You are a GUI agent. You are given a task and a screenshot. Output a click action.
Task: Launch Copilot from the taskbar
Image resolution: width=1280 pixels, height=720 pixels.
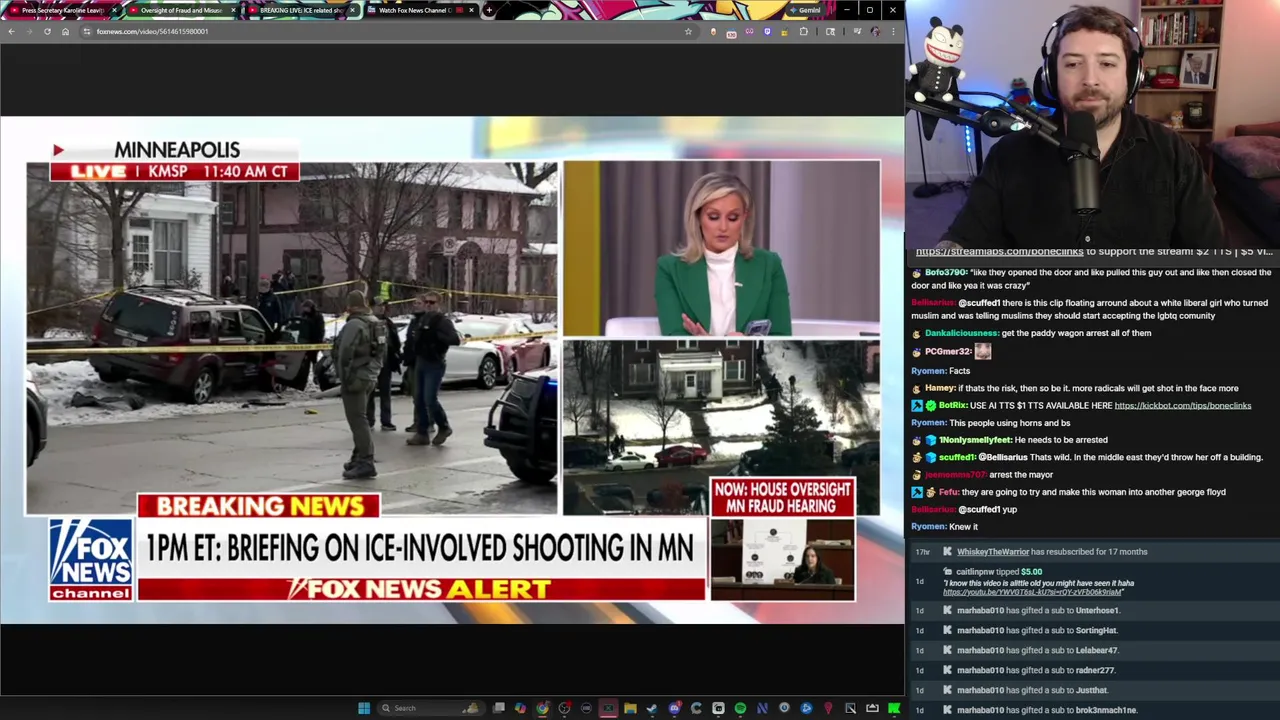pos(520,708)
